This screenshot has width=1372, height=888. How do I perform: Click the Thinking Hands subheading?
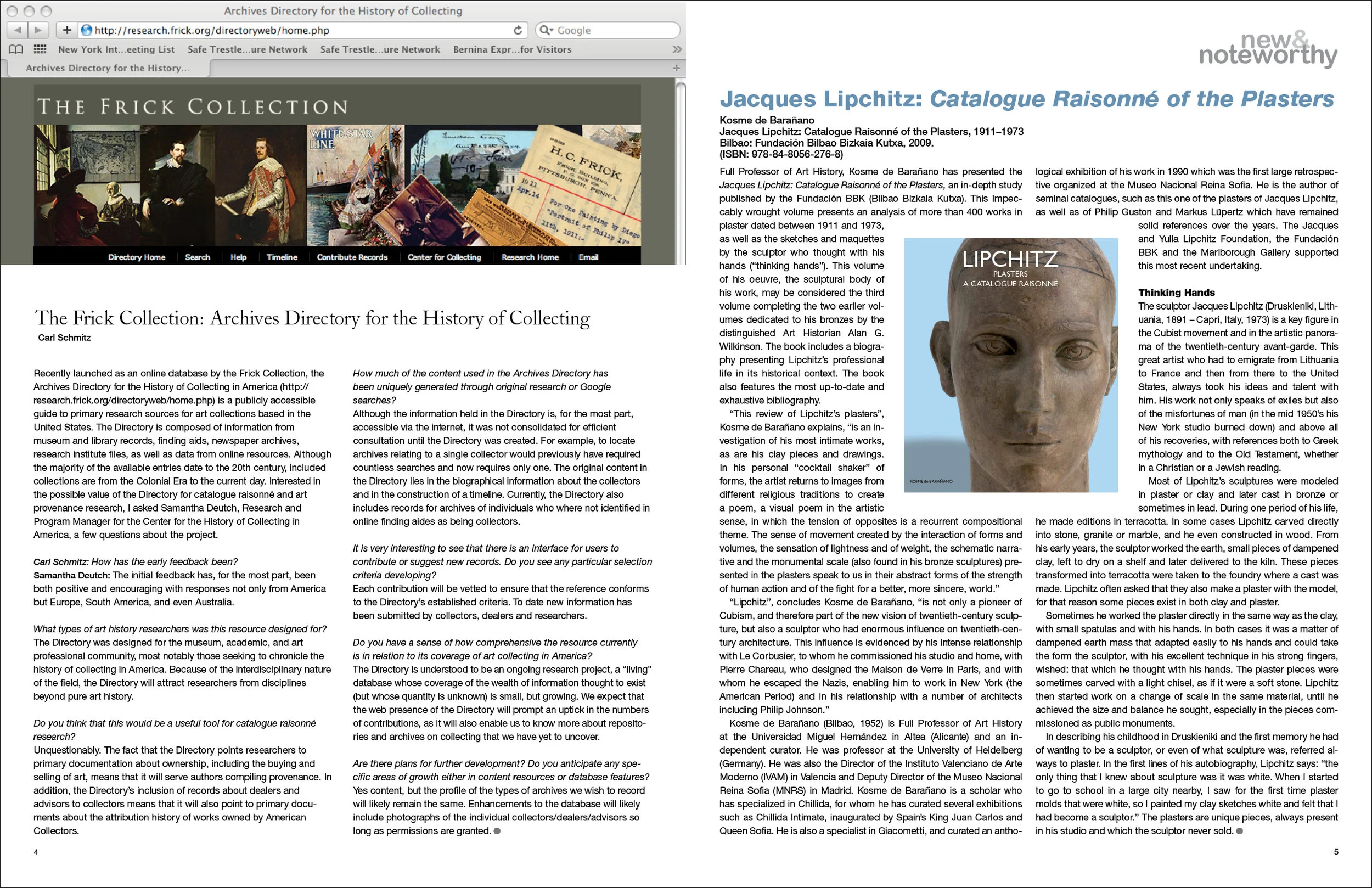(1176, 293)
